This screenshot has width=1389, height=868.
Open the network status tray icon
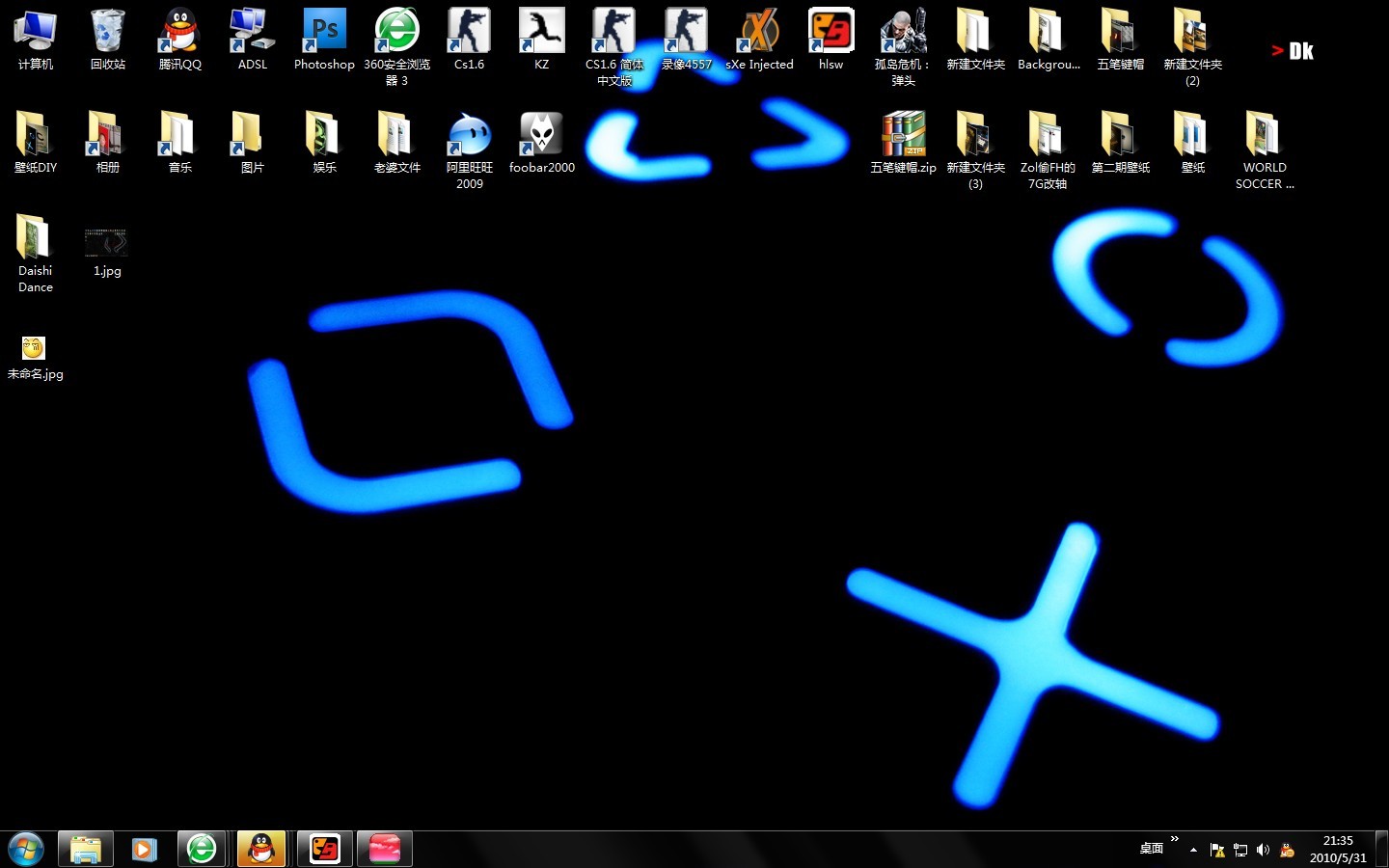point(1240,850)
